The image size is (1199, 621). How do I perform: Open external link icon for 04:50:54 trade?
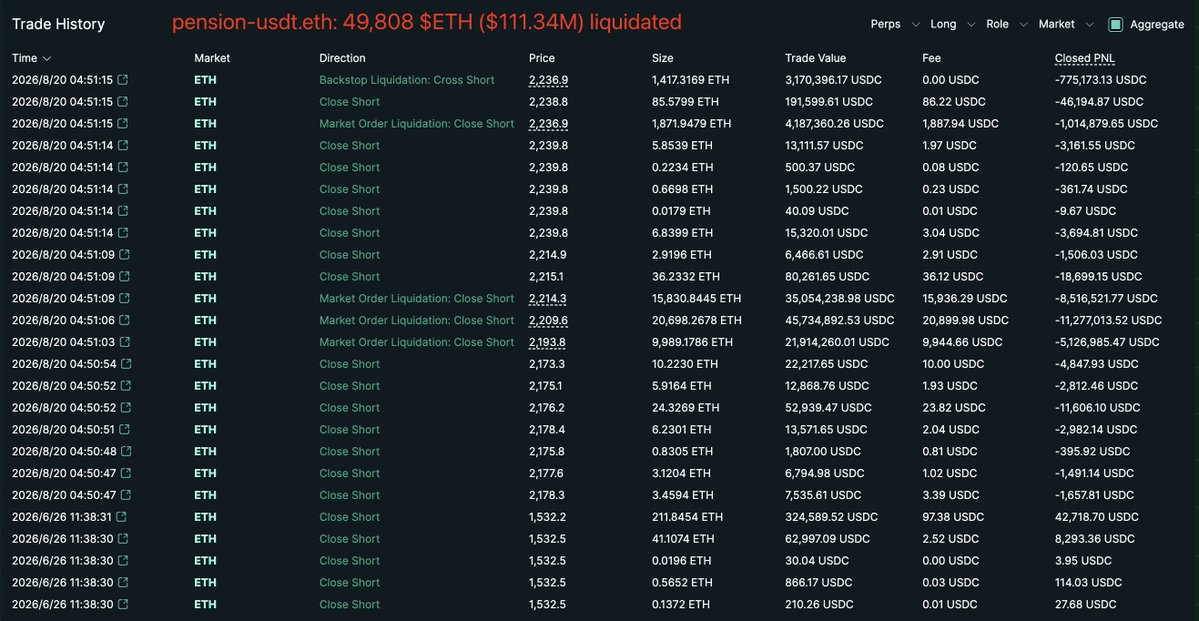(x=126, y=364)
